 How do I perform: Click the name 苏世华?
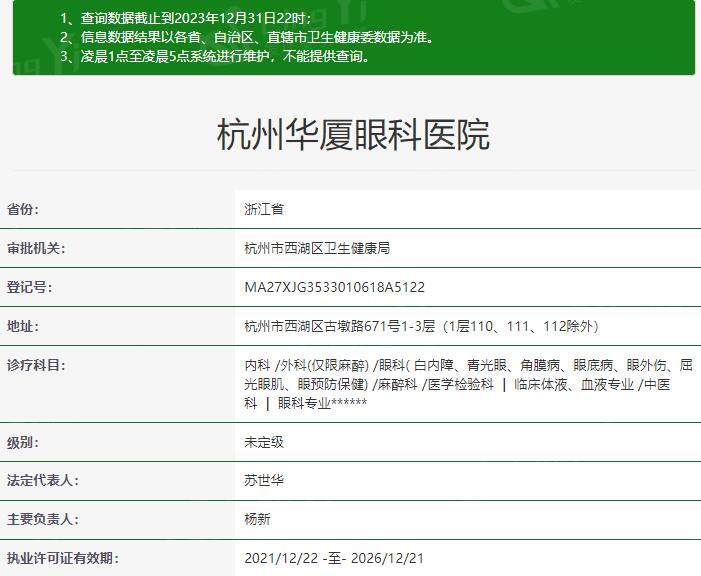[264, 480]
